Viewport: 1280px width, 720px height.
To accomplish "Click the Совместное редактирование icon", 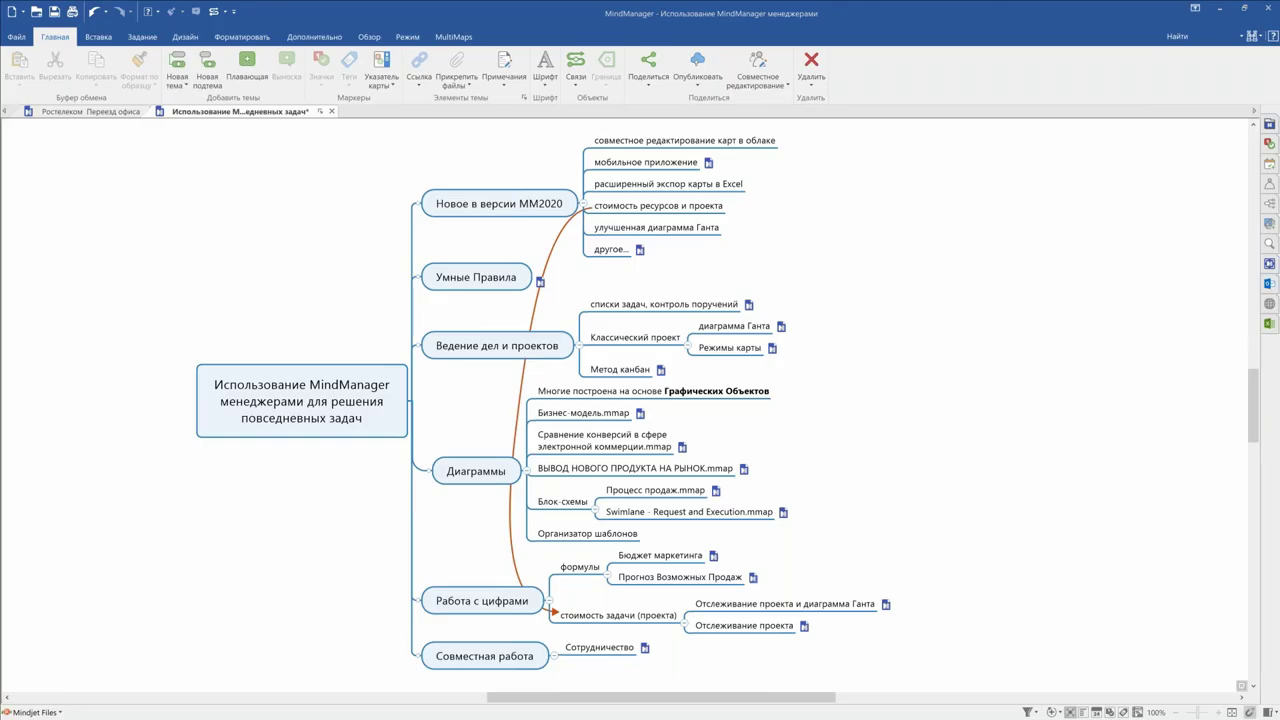I will tap(758, 60).
